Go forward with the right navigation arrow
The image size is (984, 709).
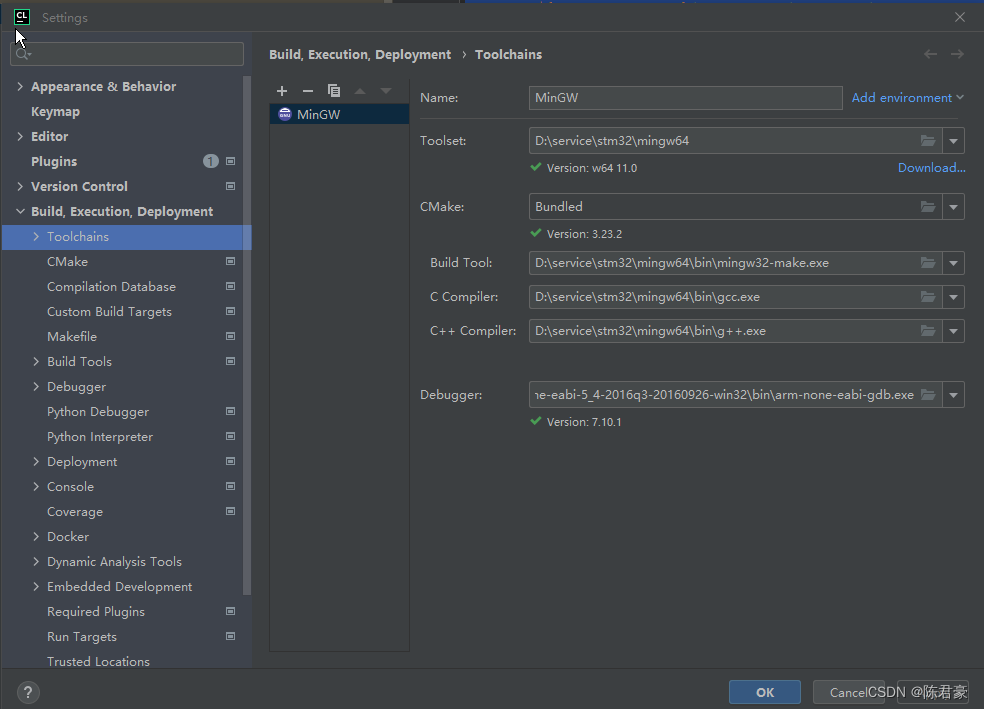tap(957, 55)
